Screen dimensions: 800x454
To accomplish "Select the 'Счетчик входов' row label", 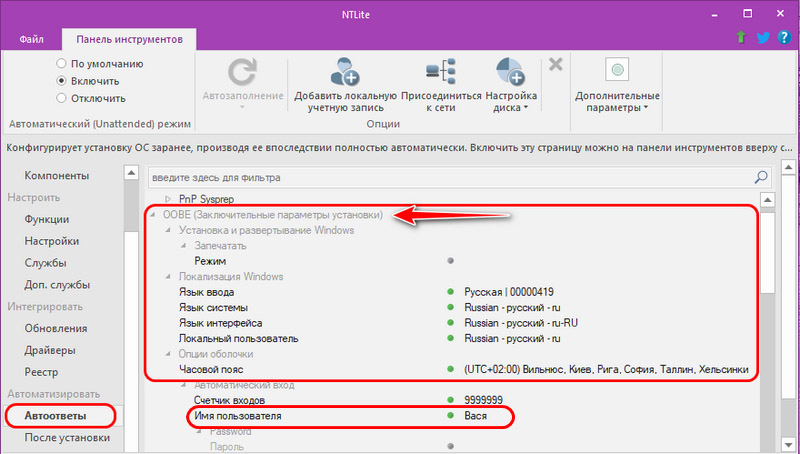I will (229, 400).
